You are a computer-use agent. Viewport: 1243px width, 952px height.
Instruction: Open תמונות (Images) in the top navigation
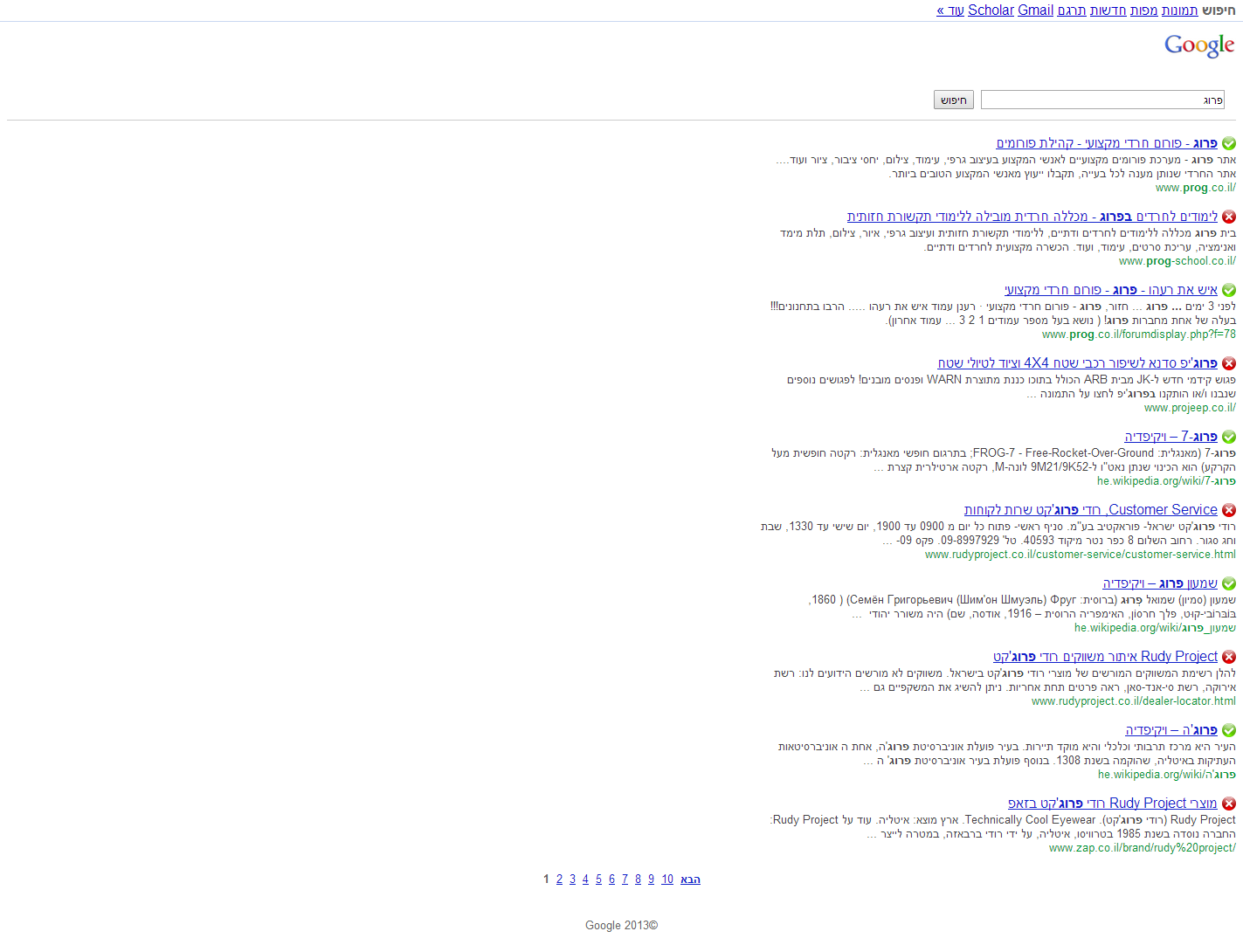(1179, 10)
